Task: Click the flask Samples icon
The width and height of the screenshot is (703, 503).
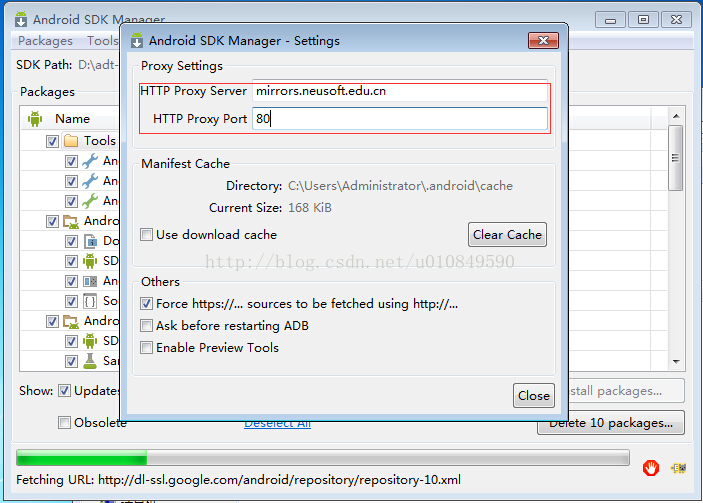Action: [x=90, y=361]
